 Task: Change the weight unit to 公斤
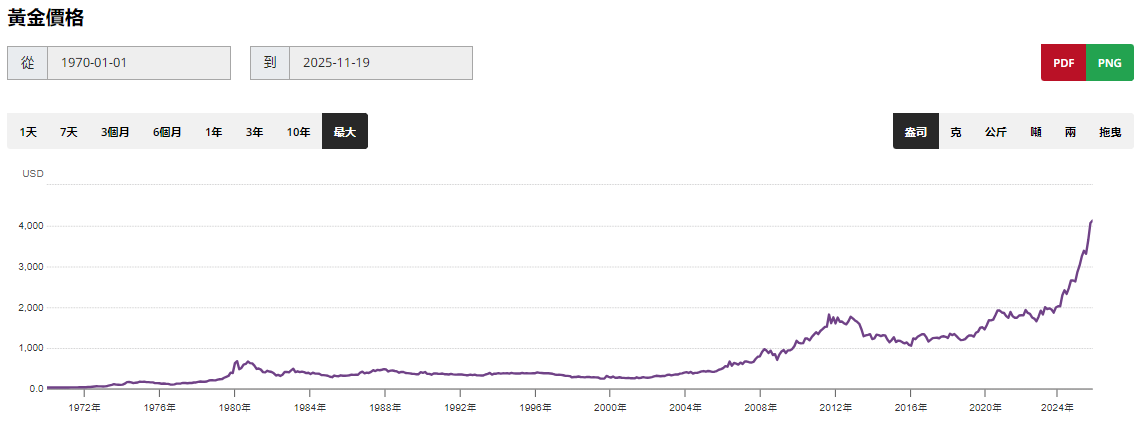pyautogui.click(x=995, y=132)
